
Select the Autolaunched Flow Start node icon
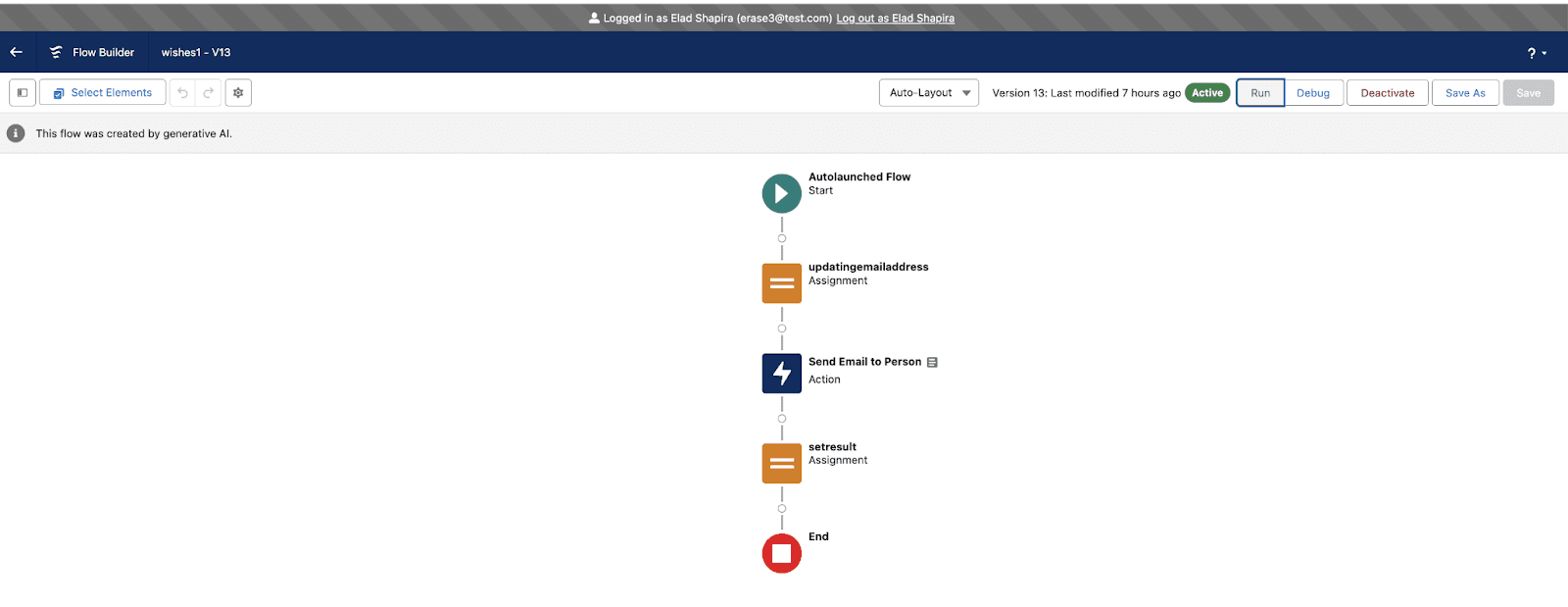coord(781,194)
